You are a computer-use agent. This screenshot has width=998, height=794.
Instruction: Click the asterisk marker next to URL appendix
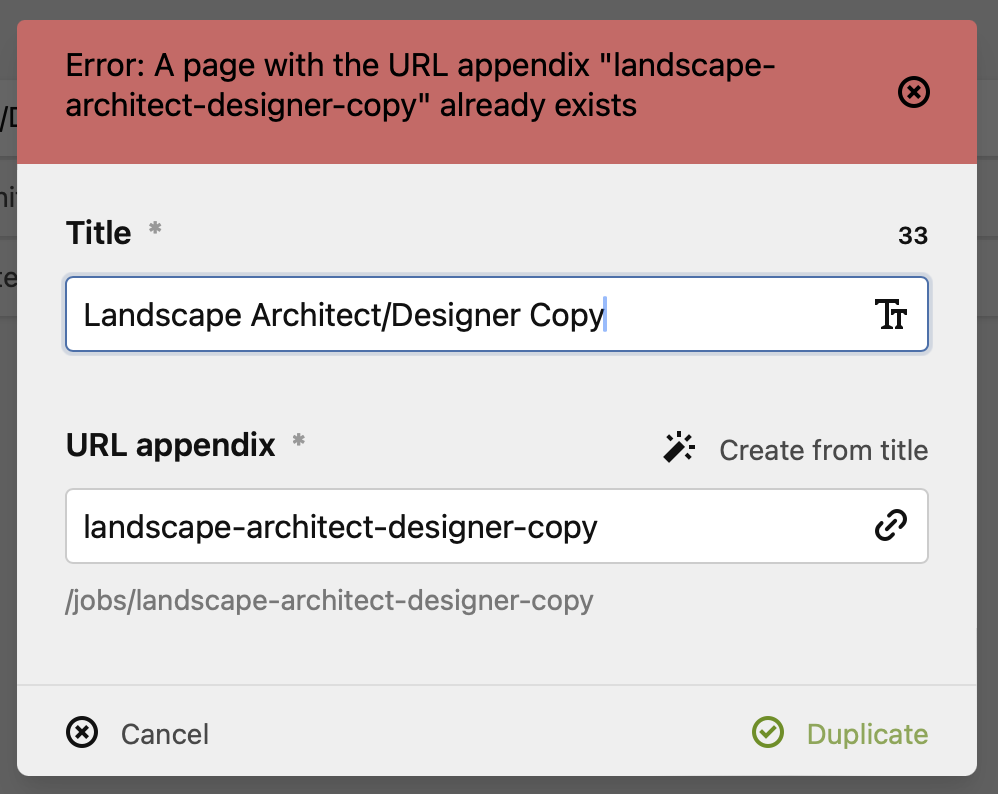pyautogui.click(x=297, y=439)
